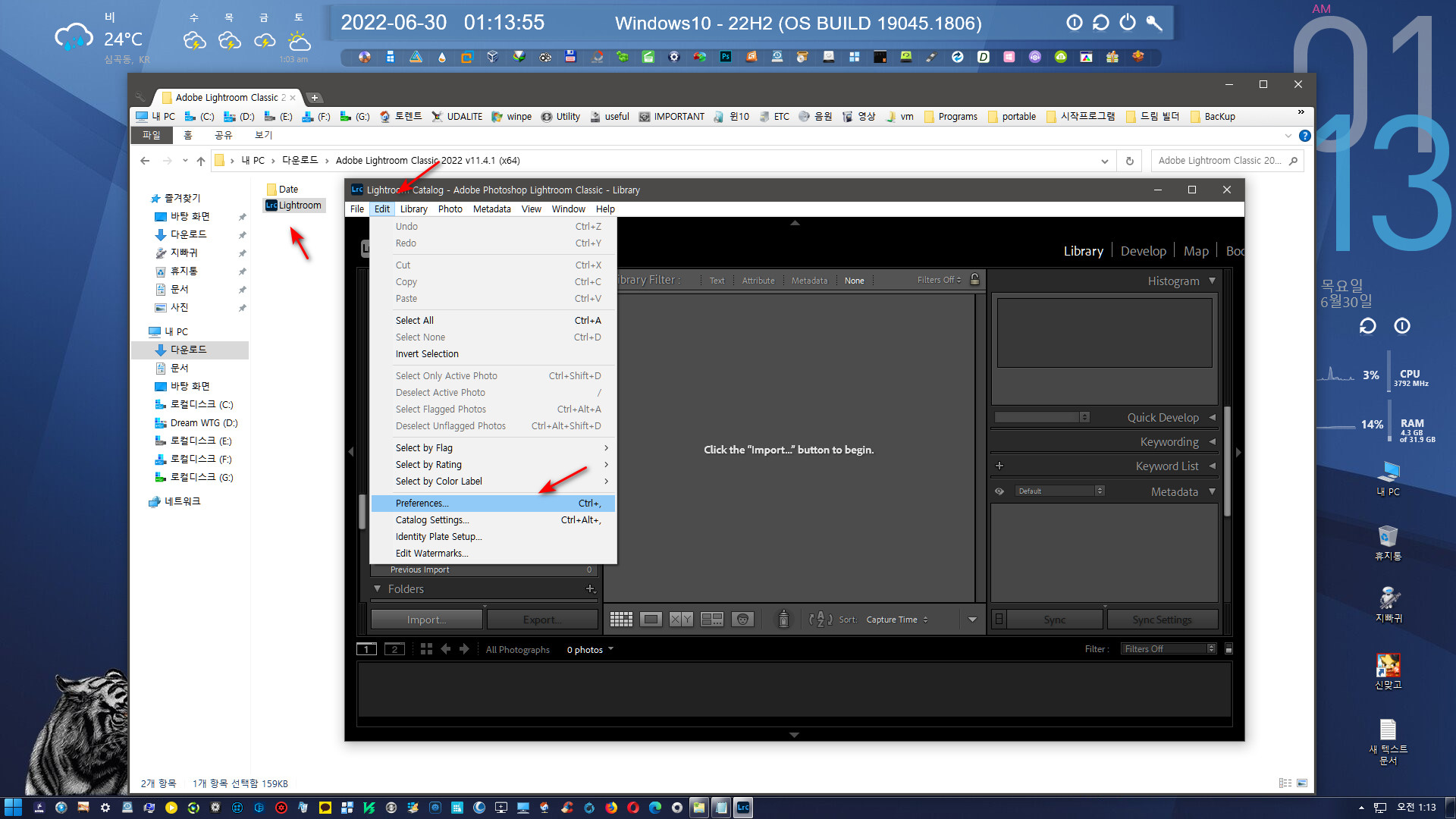Open 휴지통 recycle bin desktop icon

(1388, 542)
